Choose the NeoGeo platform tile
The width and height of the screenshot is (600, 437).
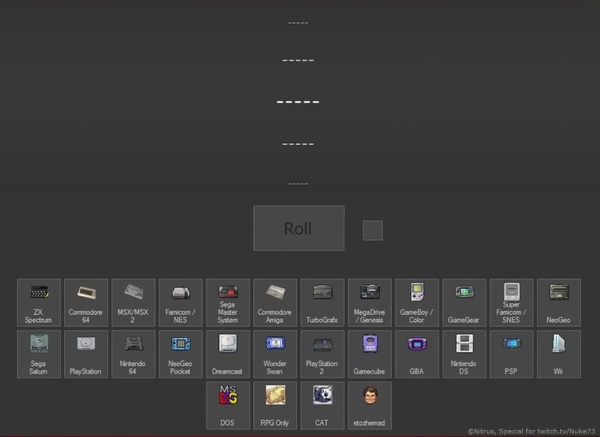[558, 303]
